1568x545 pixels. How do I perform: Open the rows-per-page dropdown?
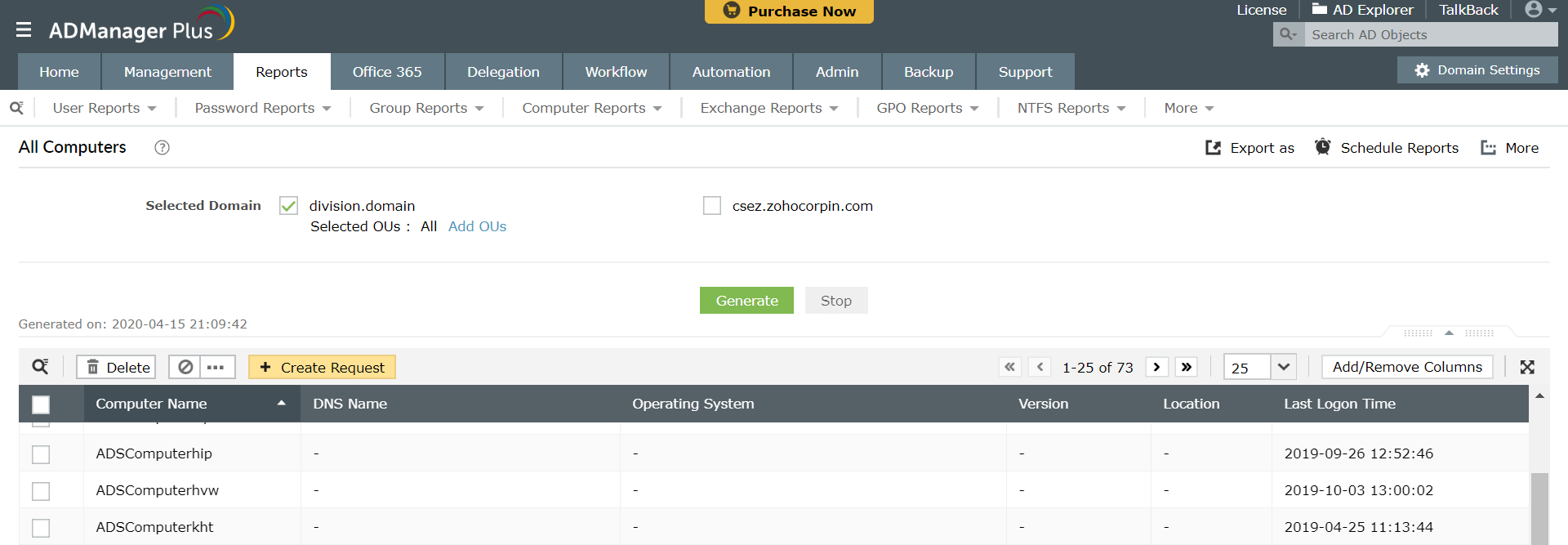pyautogui.click(x=1283, y=367)
